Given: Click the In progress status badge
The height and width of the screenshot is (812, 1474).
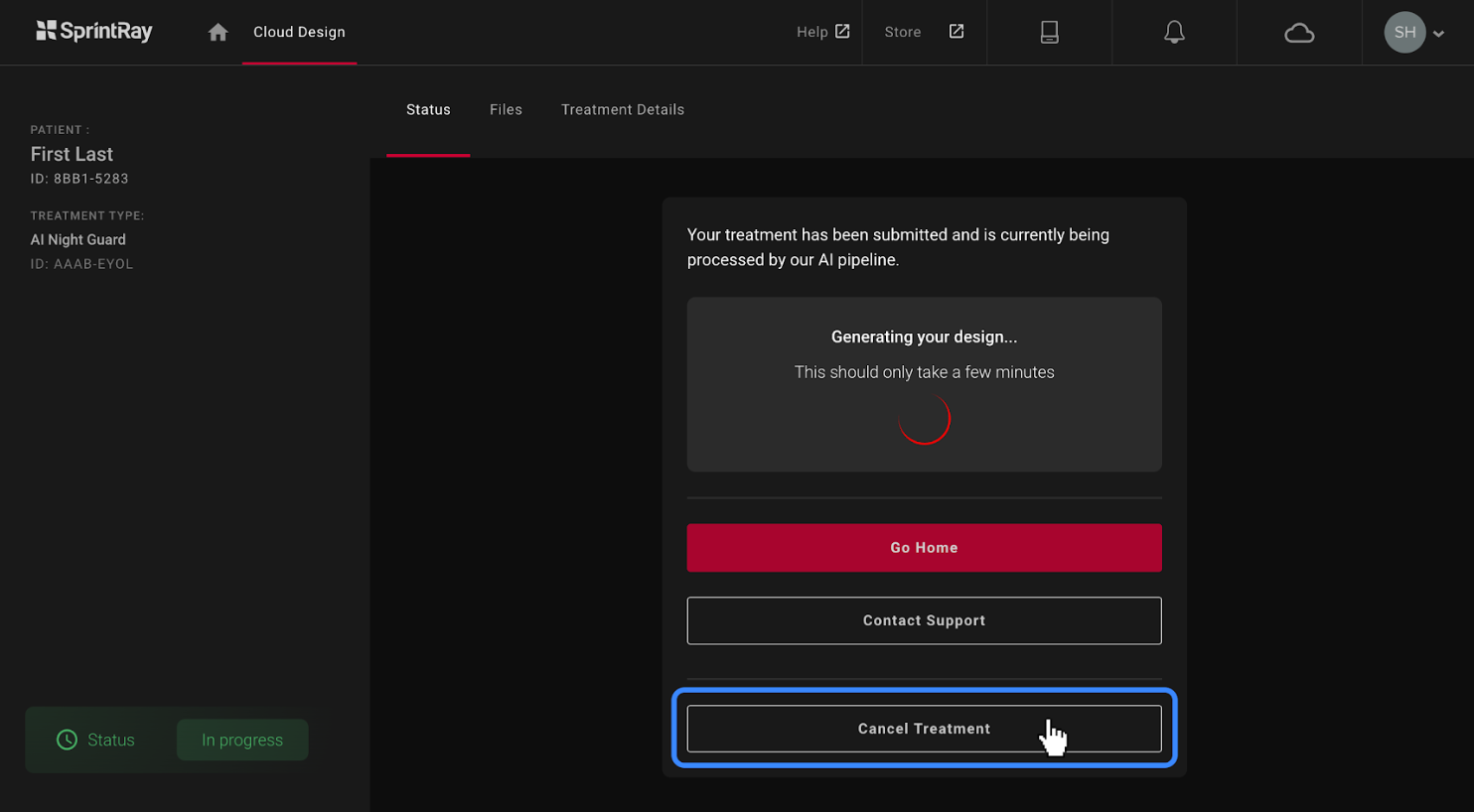Looking at the screenshot, I should click(242, 741).
